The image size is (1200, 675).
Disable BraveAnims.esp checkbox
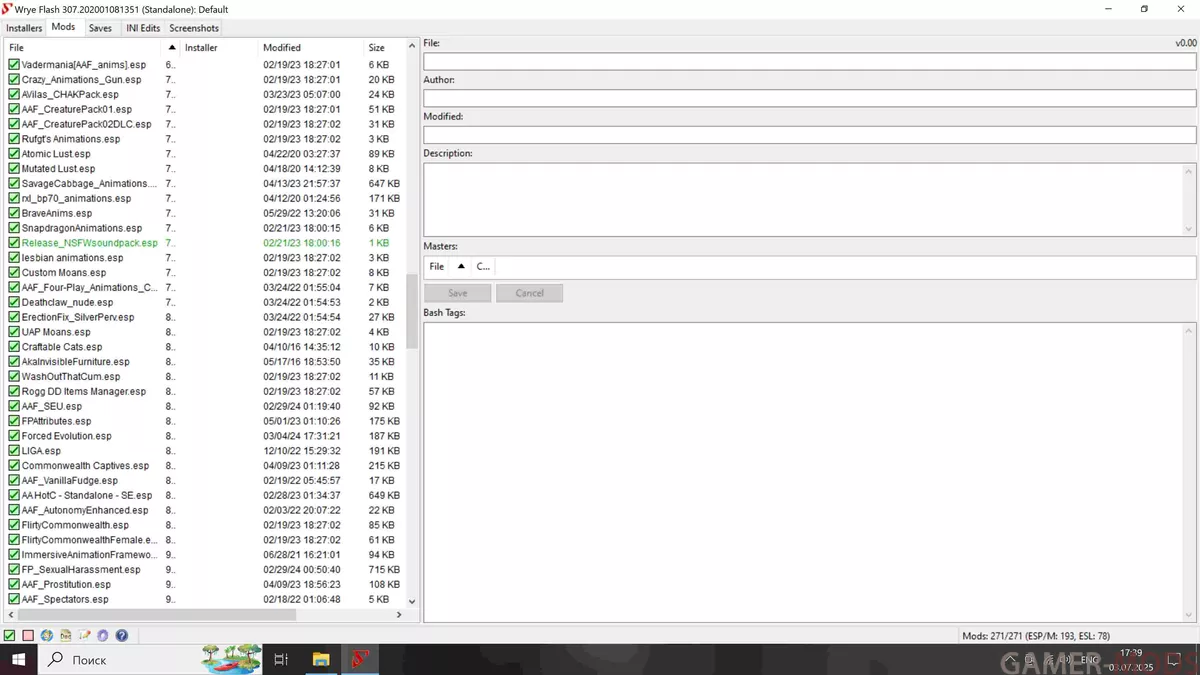(x=14, y=213)
